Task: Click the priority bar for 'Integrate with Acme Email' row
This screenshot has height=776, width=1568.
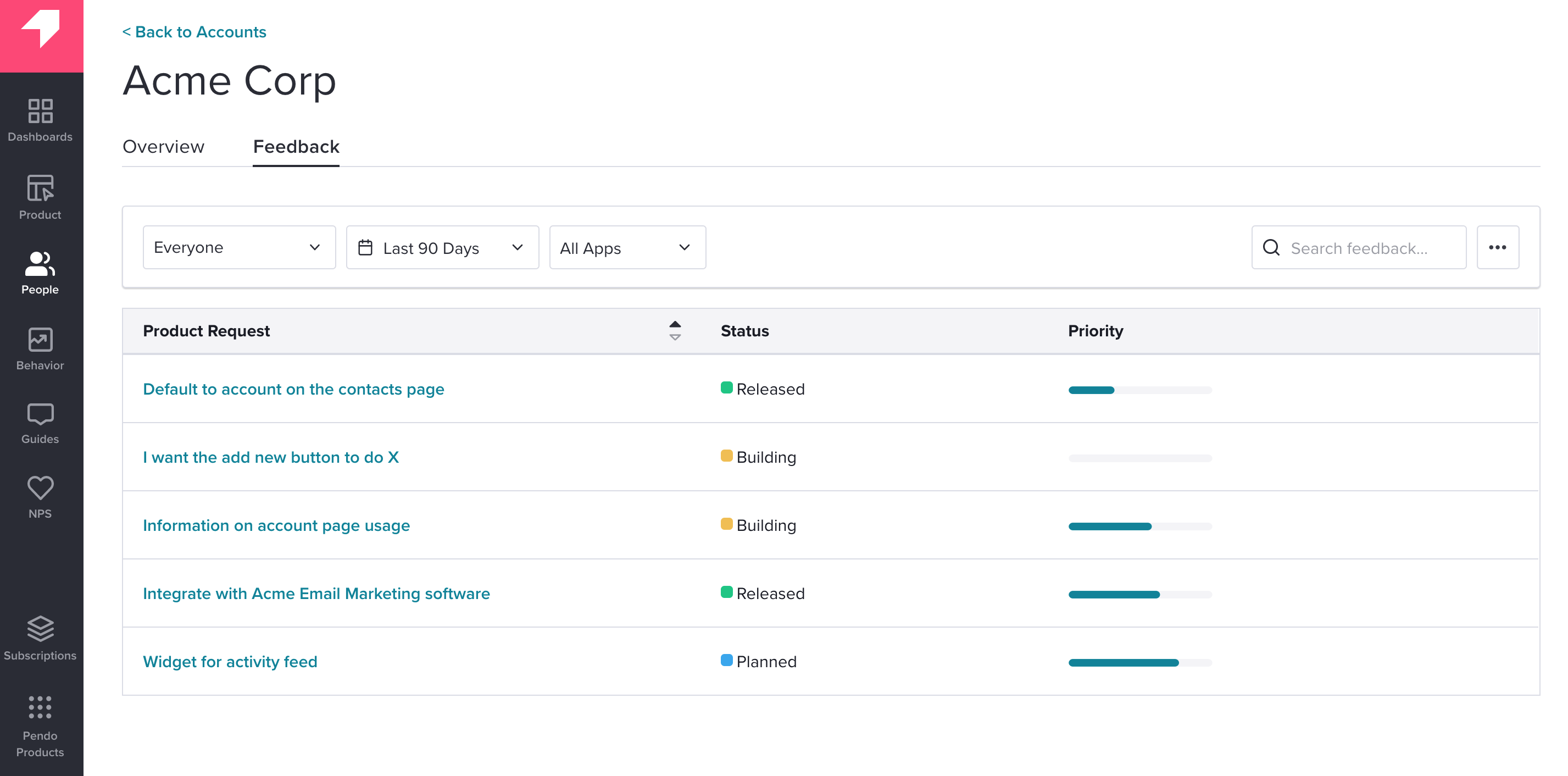Action: tap(1140, 595)
